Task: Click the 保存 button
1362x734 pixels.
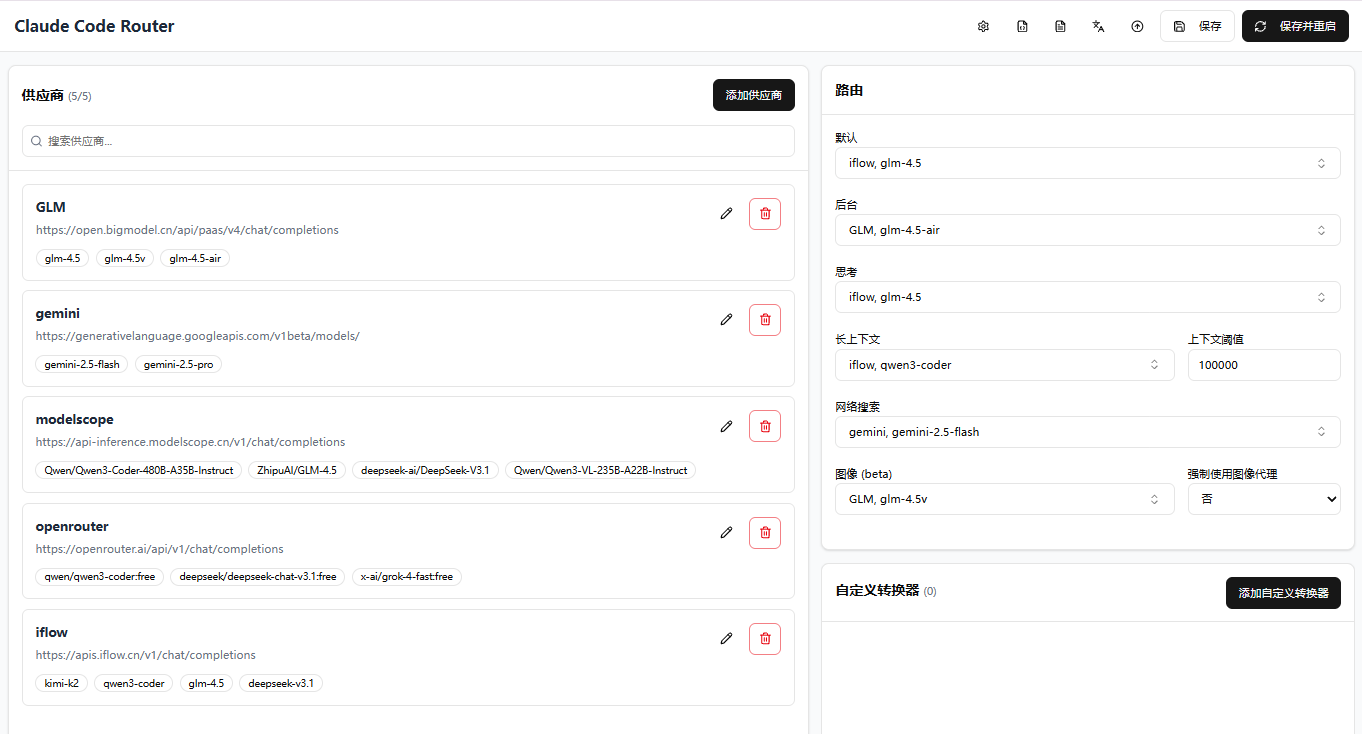Action: pos(1197,26)
